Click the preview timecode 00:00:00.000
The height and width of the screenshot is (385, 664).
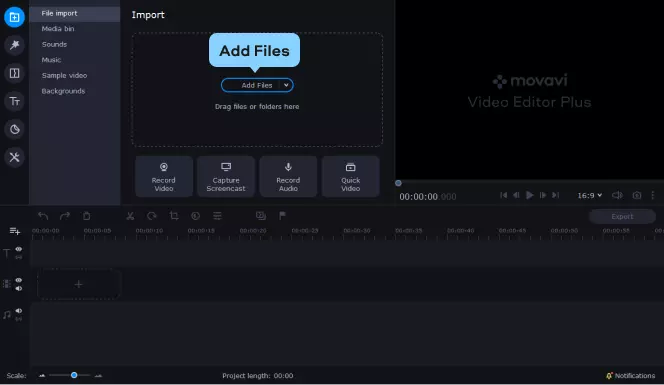[x=428, y=197]
